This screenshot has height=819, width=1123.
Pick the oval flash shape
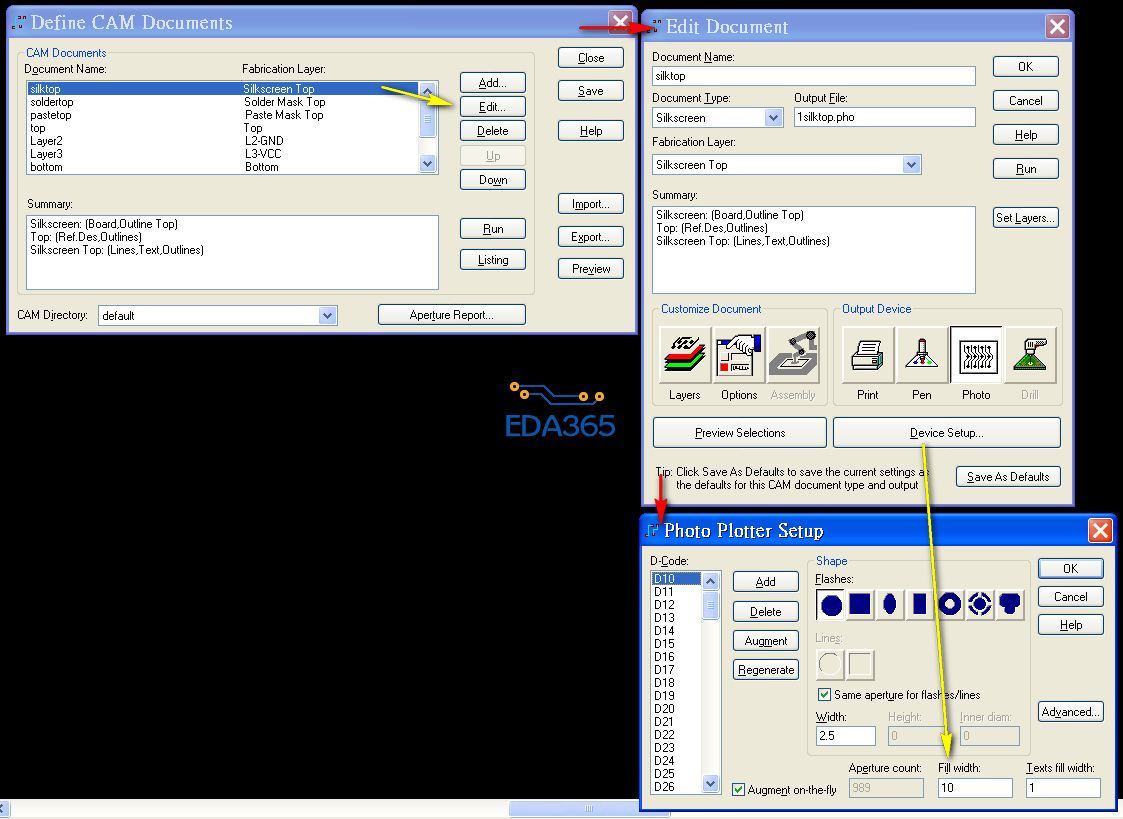890,604
